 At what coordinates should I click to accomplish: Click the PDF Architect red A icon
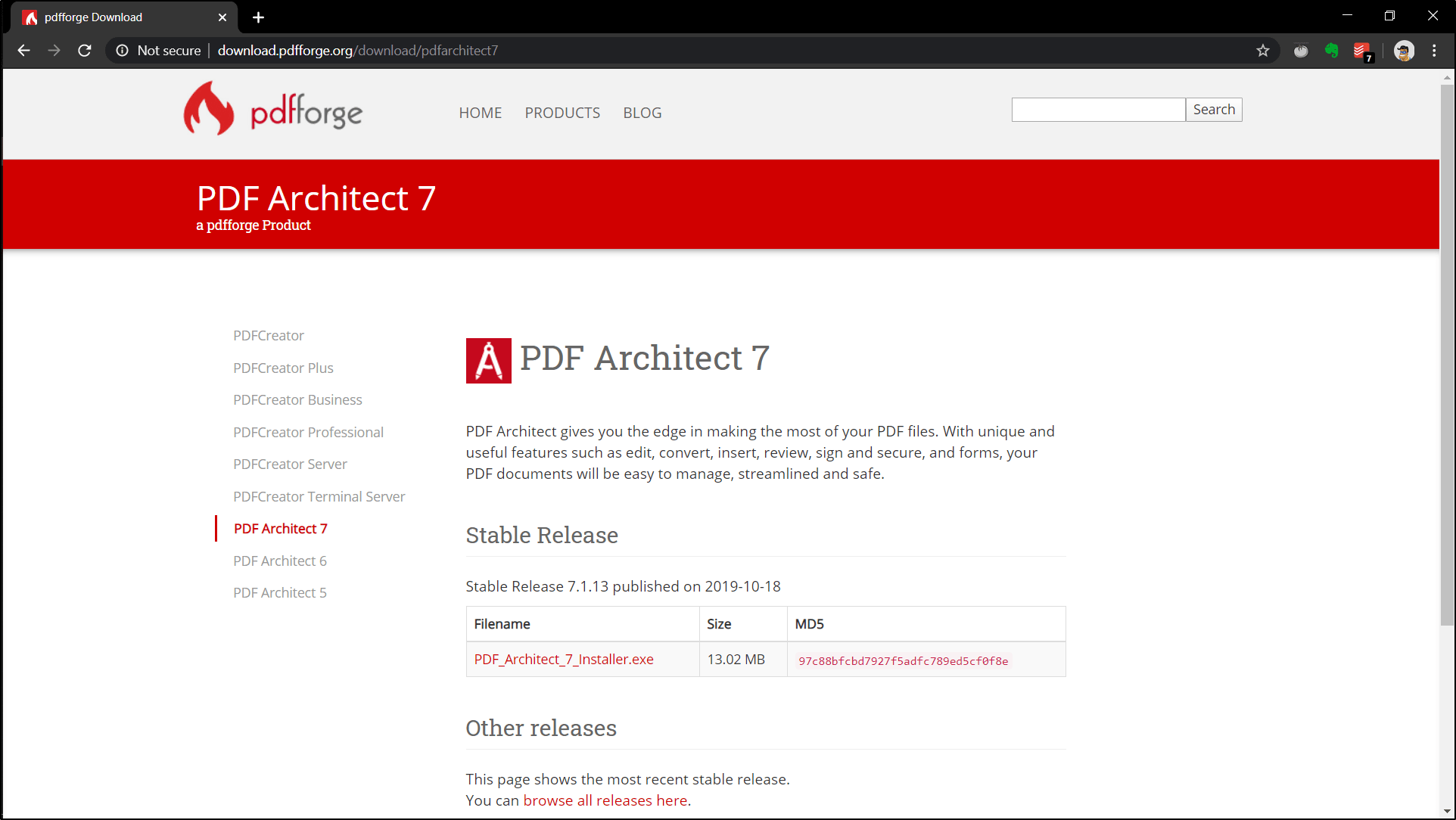pyautogui.click(x=489, y=361)
